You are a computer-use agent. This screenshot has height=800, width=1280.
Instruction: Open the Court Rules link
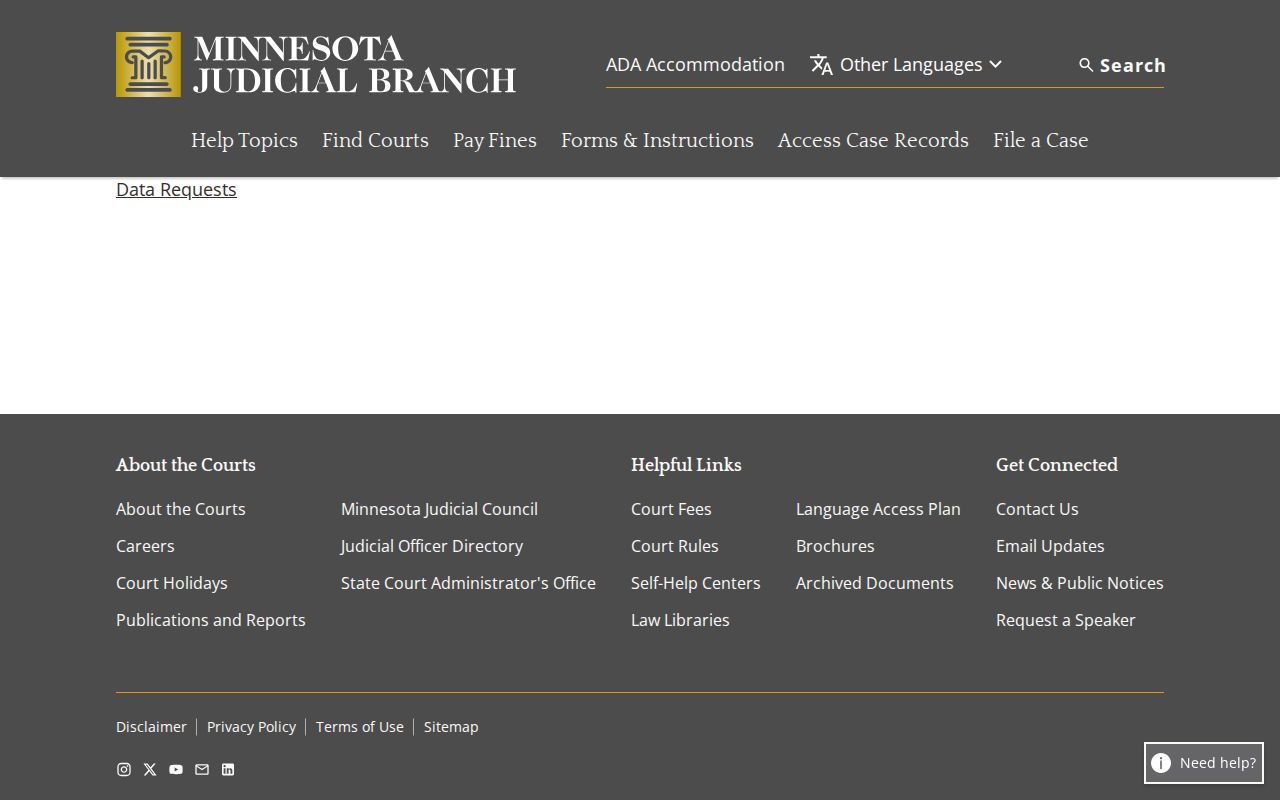coord(675,546)
